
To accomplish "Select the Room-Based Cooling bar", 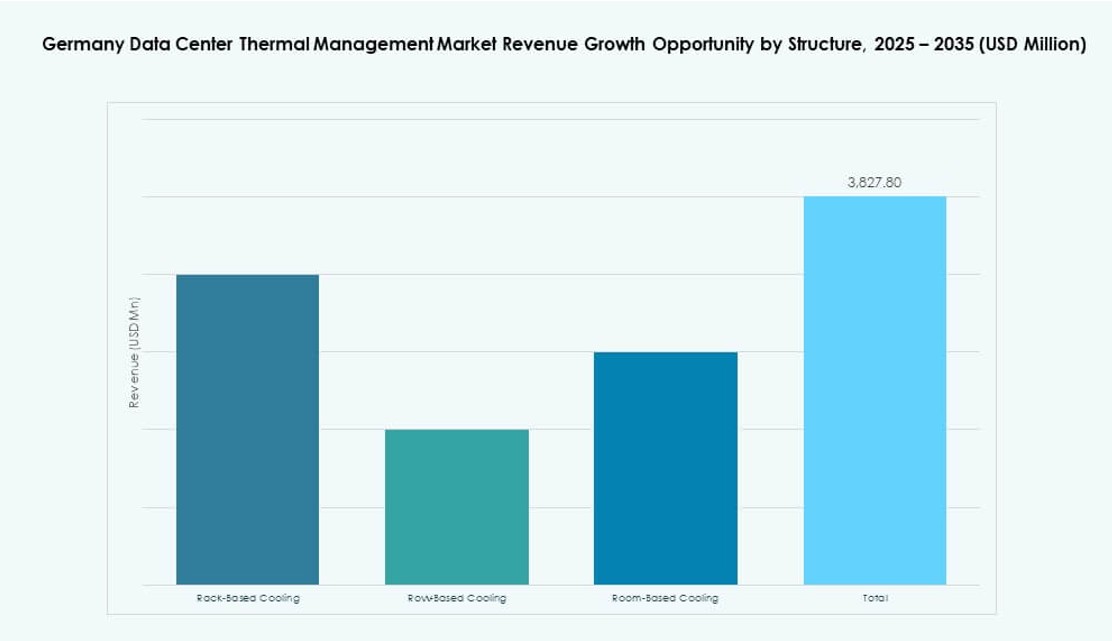I will click(665, 468).
